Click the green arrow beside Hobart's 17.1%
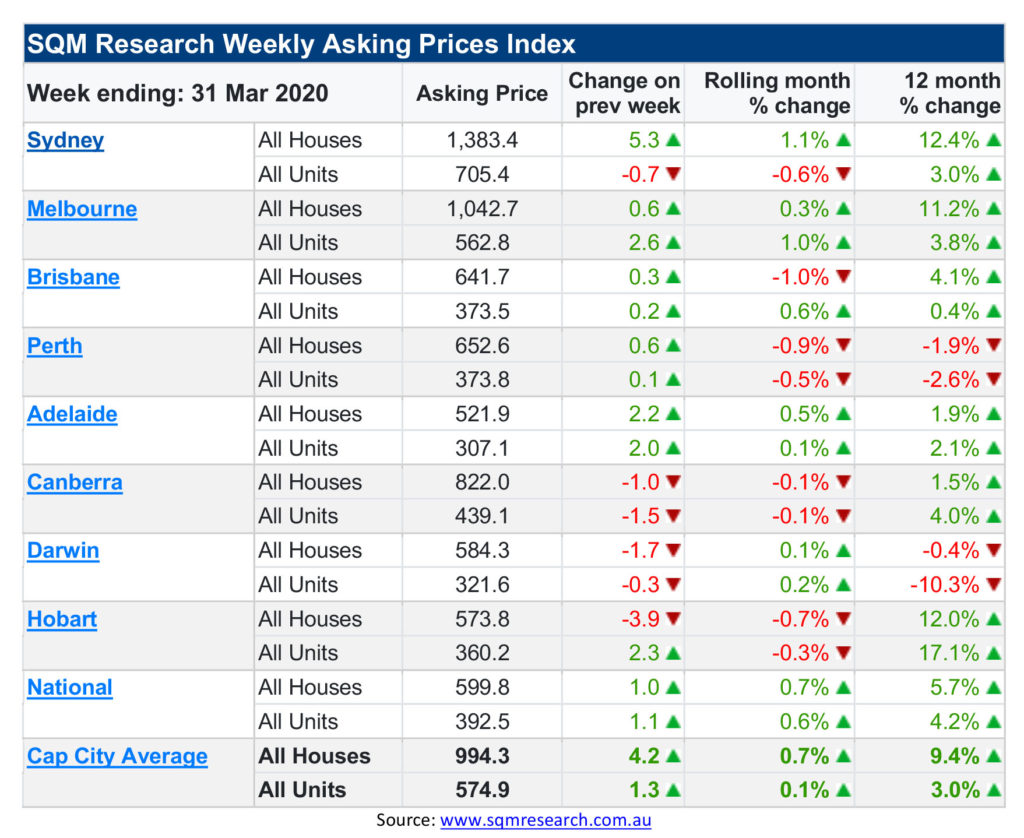 [994, 653]
